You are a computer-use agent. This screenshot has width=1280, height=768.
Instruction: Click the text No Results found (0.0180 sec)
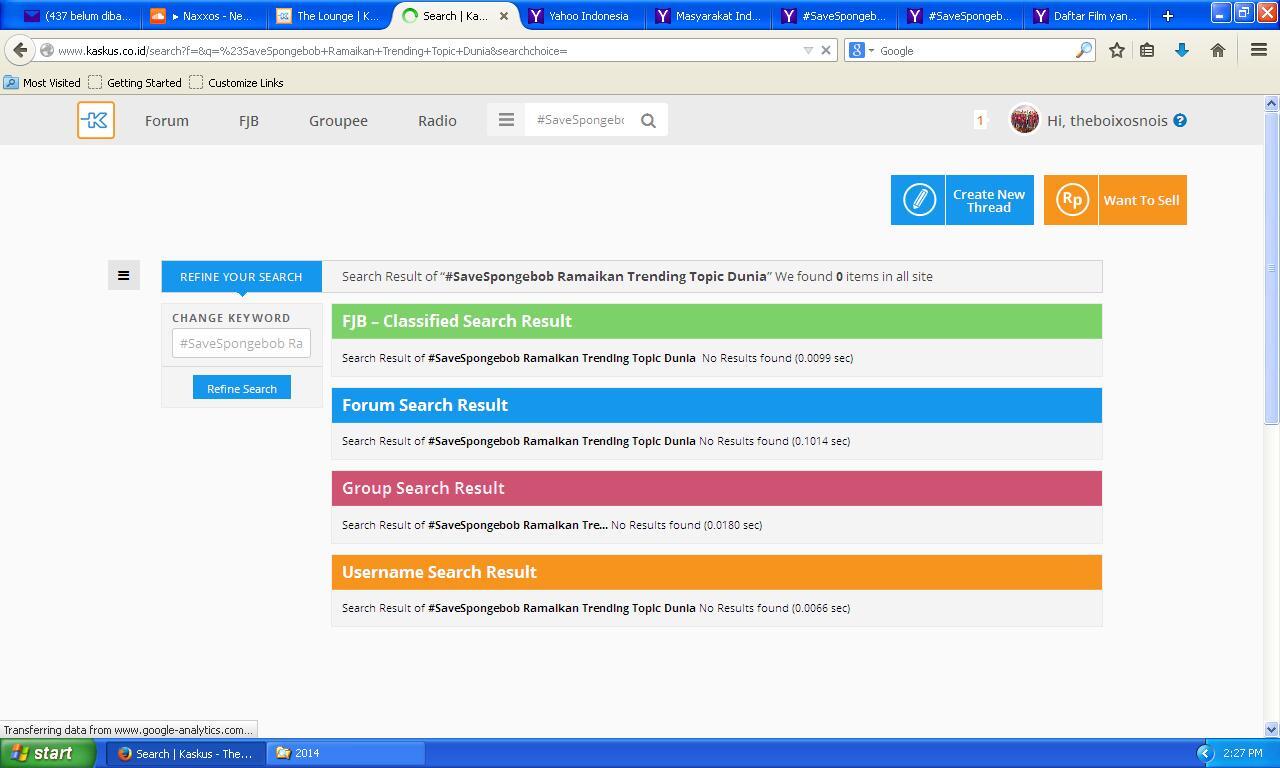click(686, 525)
